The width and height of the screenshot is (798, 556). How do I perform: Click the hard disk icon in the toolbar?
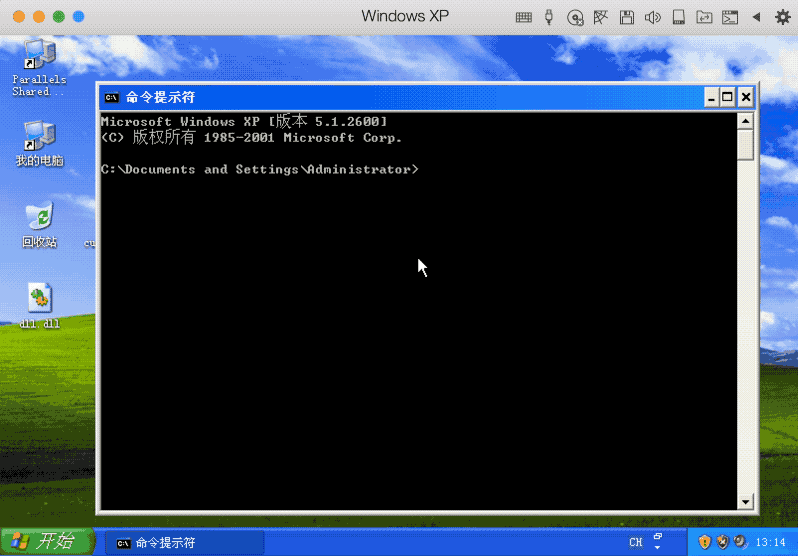pos(678,17)
